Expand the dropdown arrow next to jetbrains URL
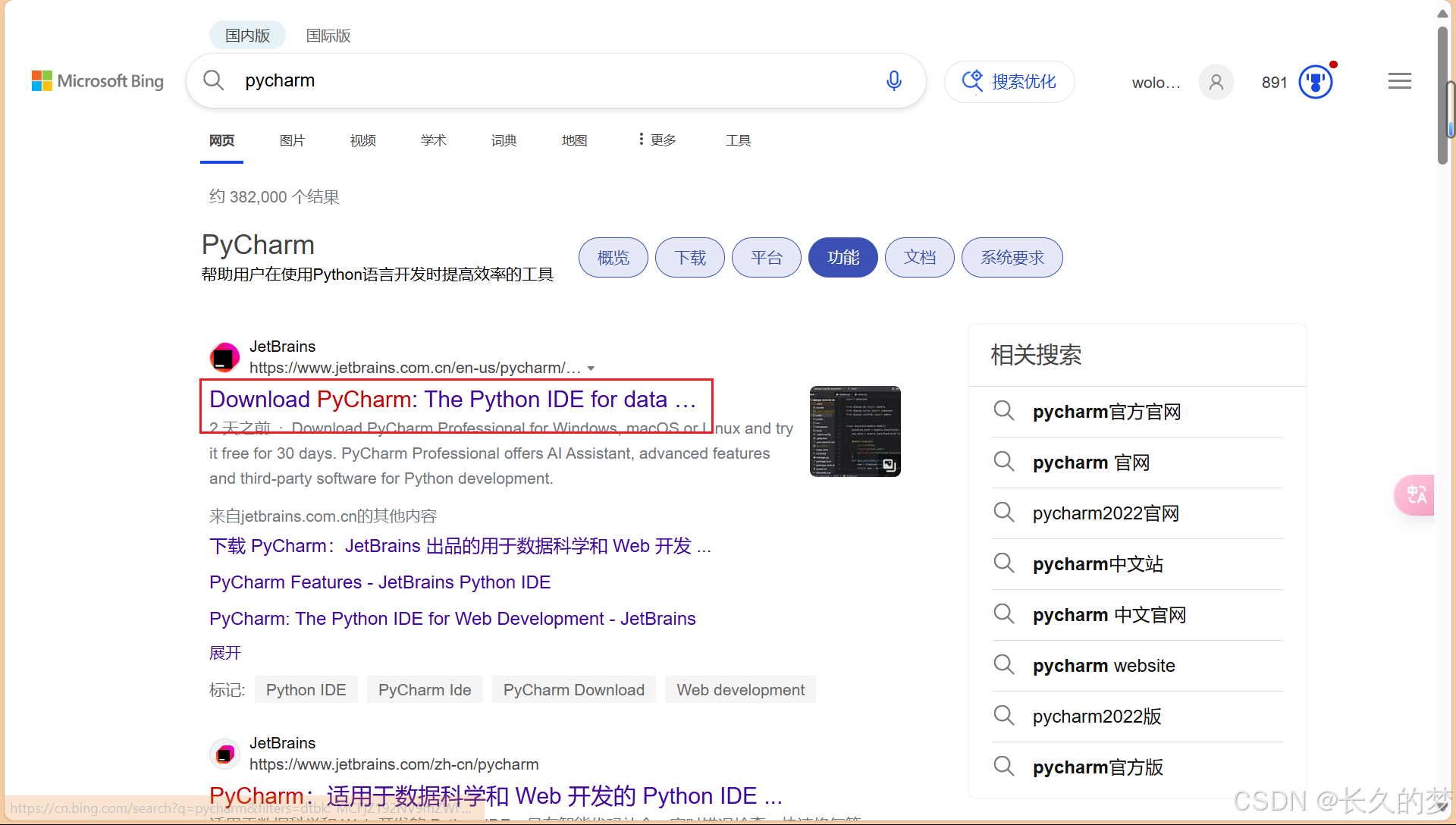Image resolution: width=1456 pixels, height=825 pixels. click(591, 369)
